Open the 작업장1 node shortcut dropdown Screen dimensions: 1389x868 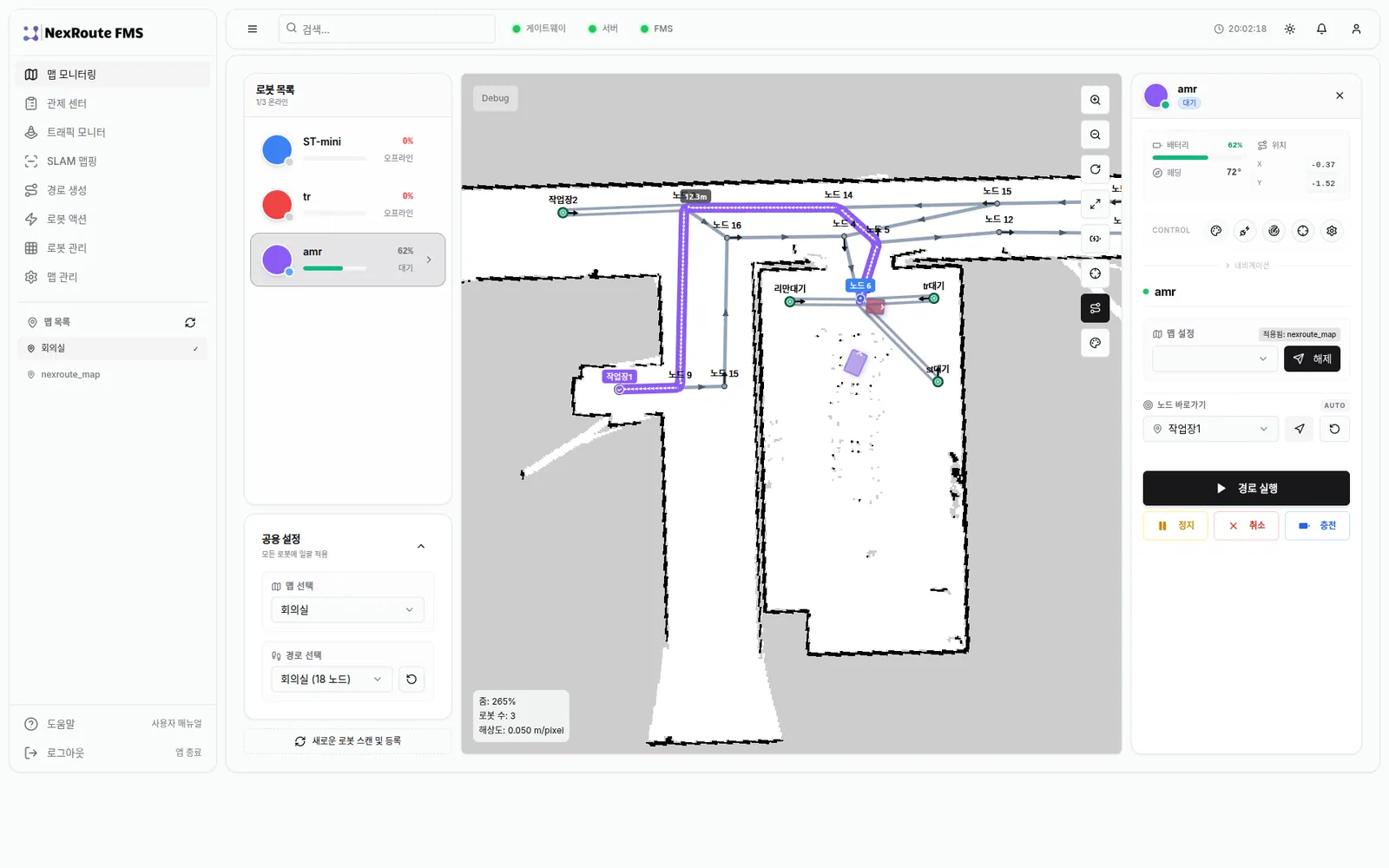pyautogui.click(x=1210, y=429)
